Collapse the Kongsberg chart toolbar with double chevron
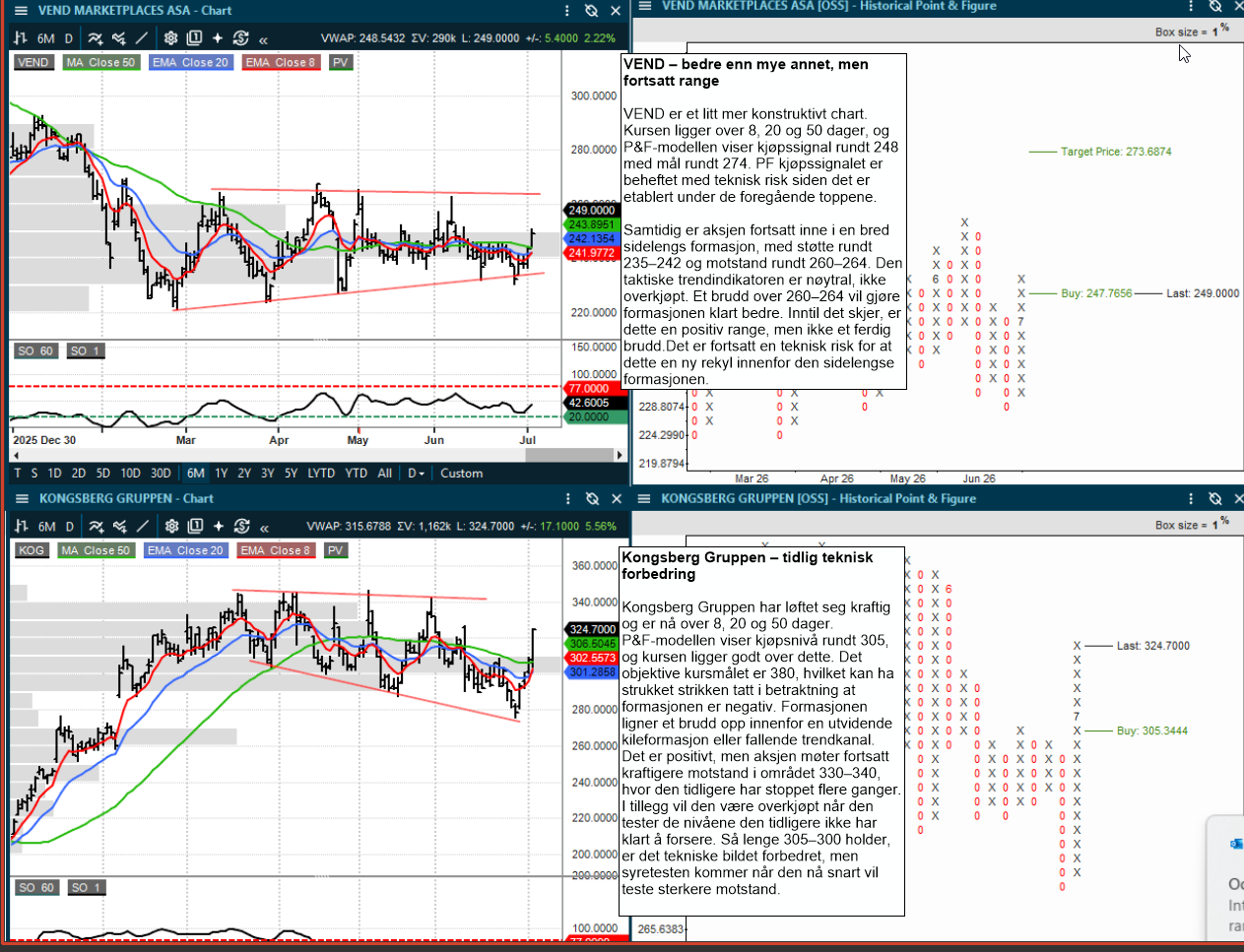This screenshot has width=1244, height=952. click(264, 527)
